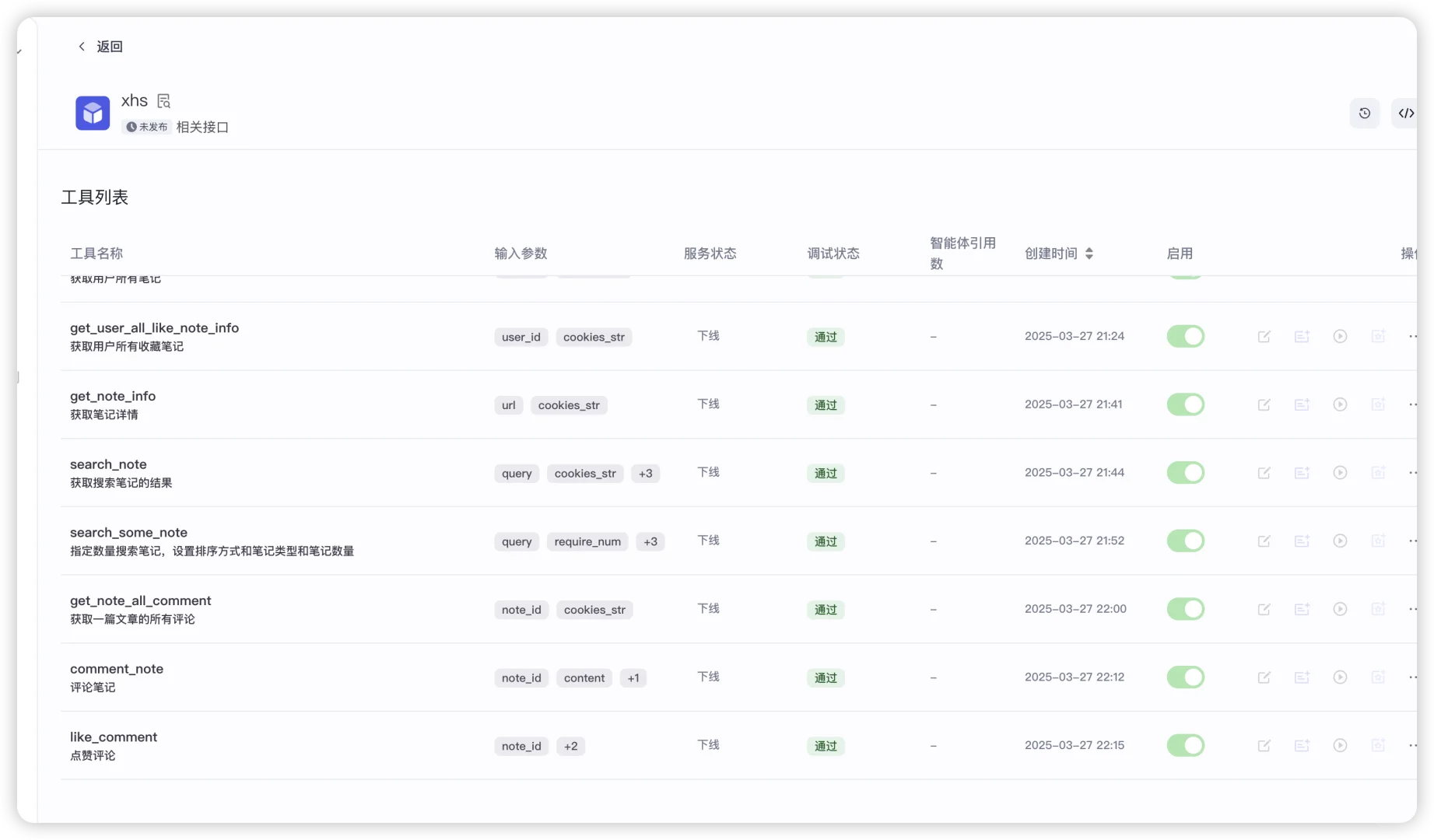Expand the +3 hidden parameters of search_note
1434x840 pixels.
(x=645, y=473)
